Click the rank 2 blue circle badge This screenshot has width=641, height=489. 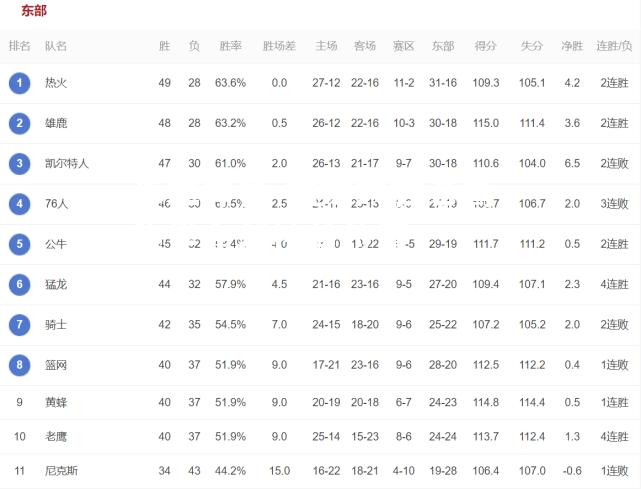(x=20, y=123)
